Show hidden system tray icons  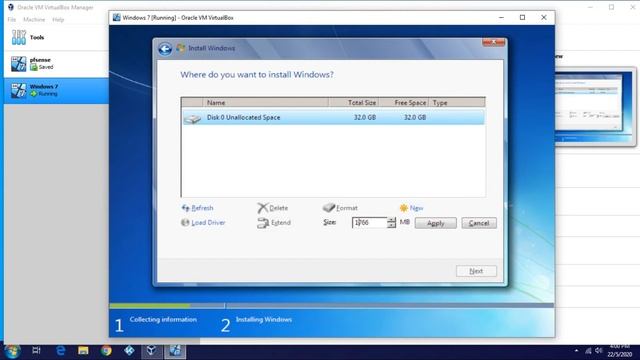576,351
